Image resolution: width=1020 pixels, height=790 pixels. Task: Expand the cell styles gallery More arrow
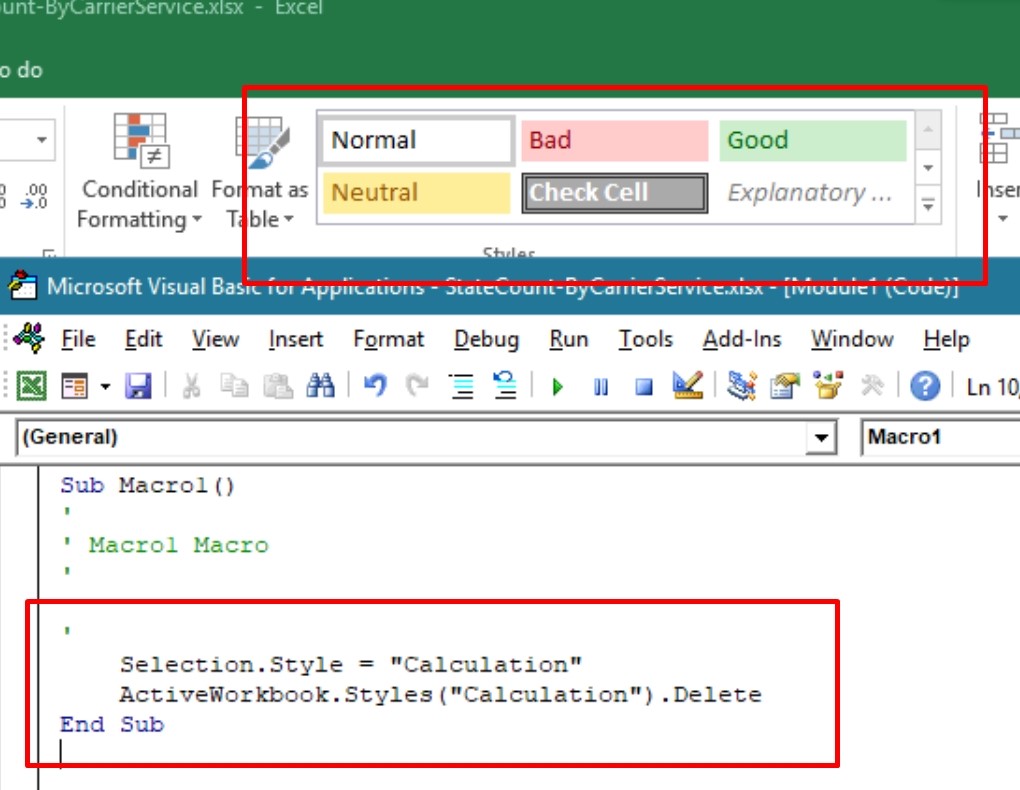pos(928,206)
